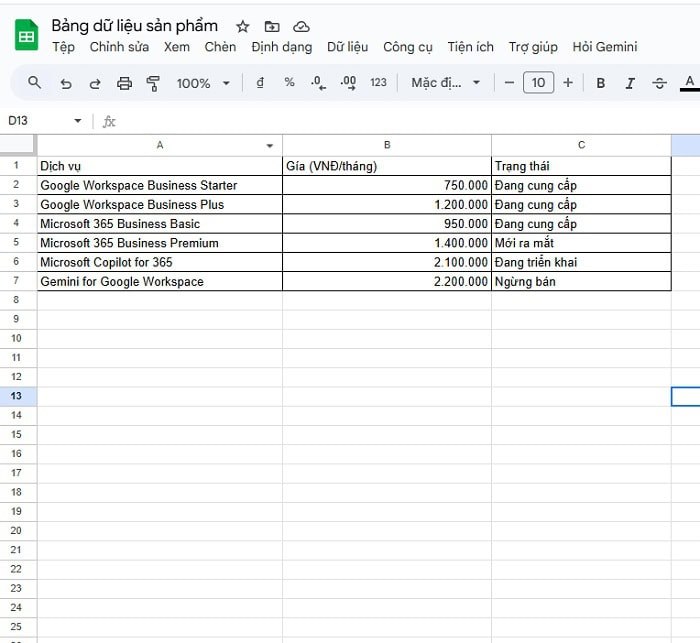This screenshot has width=700, height=643.
Task: Select cell Dịch vụ
Action: click(160, 166)
